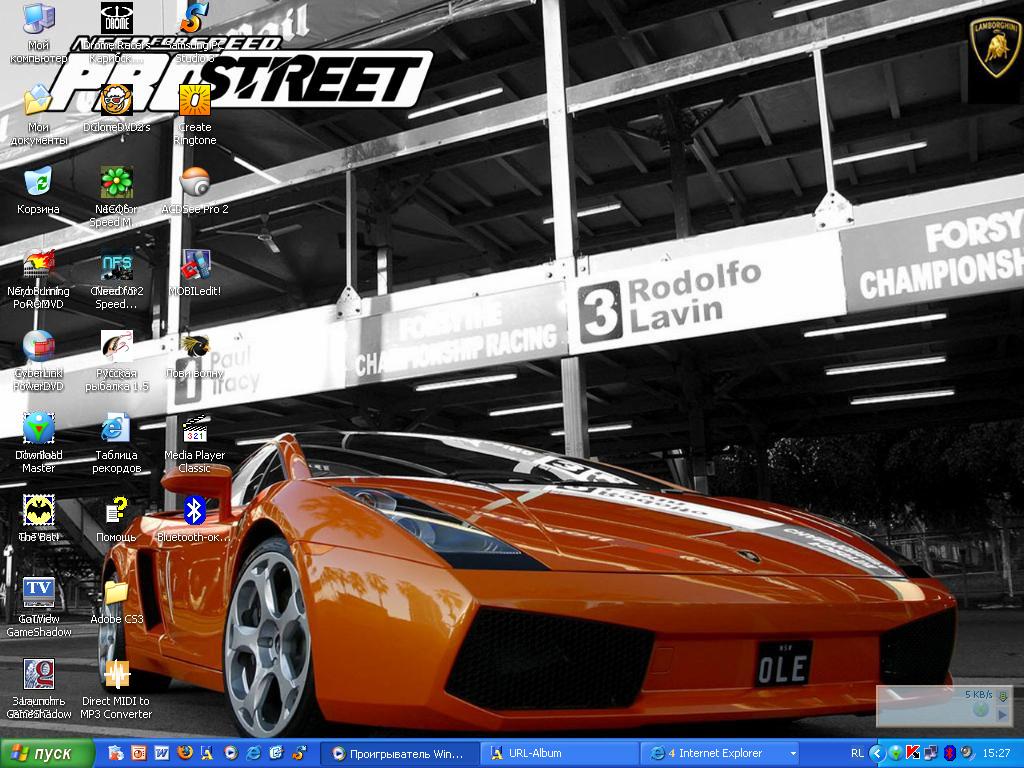Viewport: 1024px width, 768px height.
Task: Select the NFS Need for Speed icon
Action: tap(117, 264)
